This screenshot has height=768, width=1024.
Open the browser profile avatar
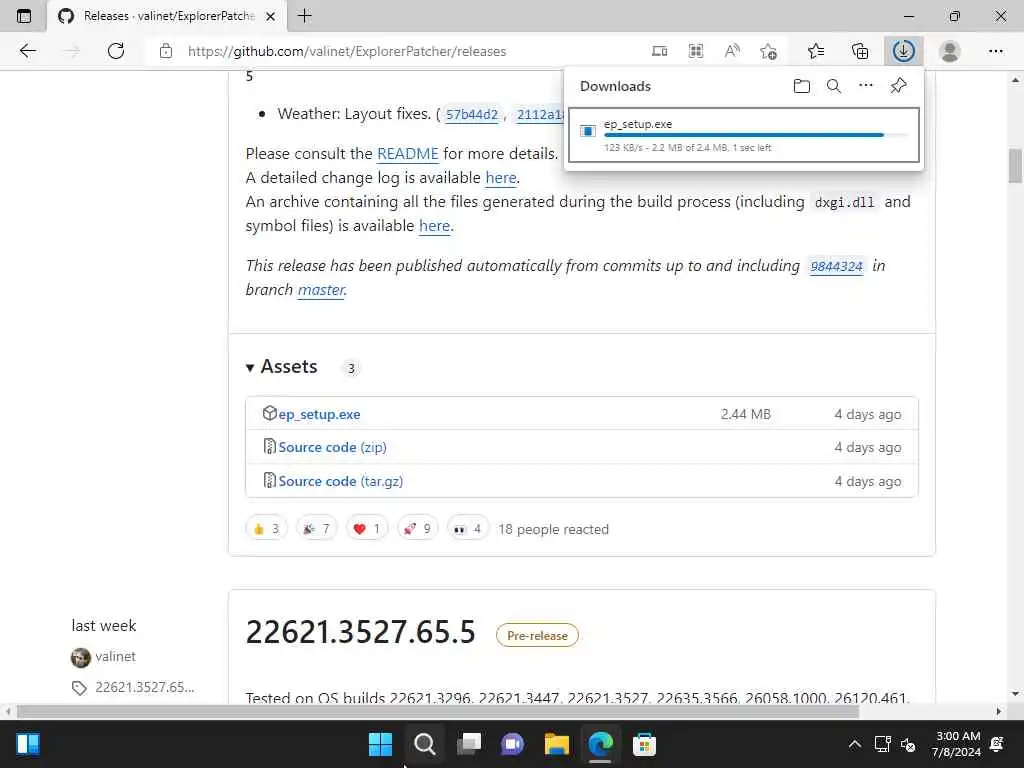[950, 51]
